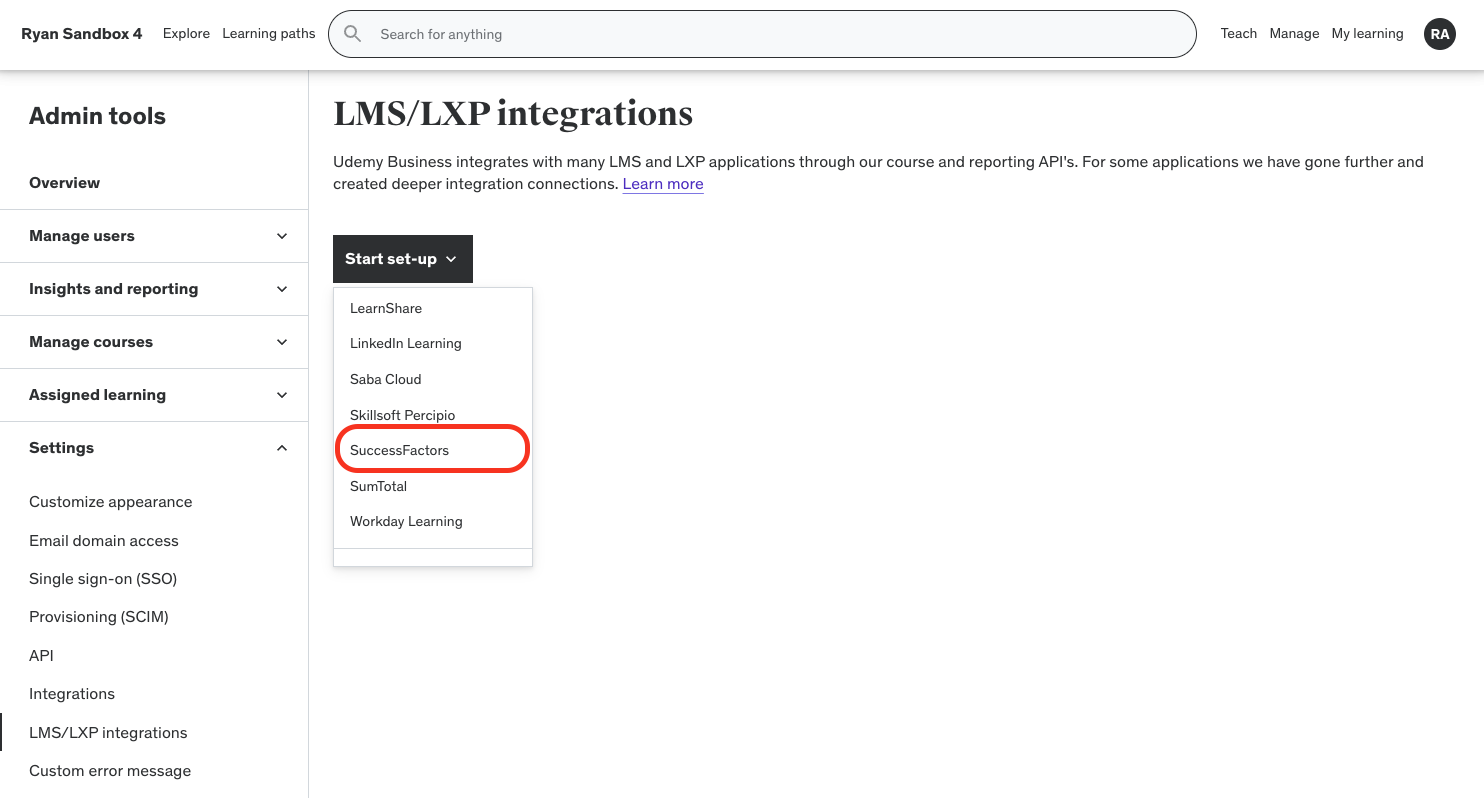Choose Saba Cloud from the dropdown

[432, 379]
